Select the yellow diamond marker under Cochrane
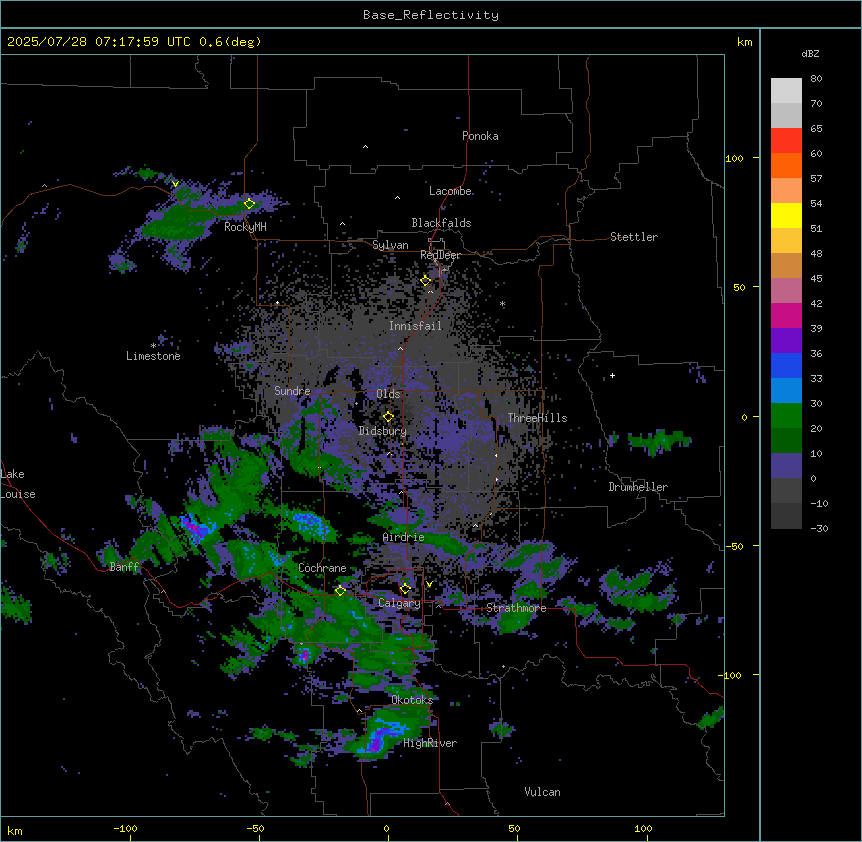The width and height of the screenshot is (862, 842). (x=340, y=591)
